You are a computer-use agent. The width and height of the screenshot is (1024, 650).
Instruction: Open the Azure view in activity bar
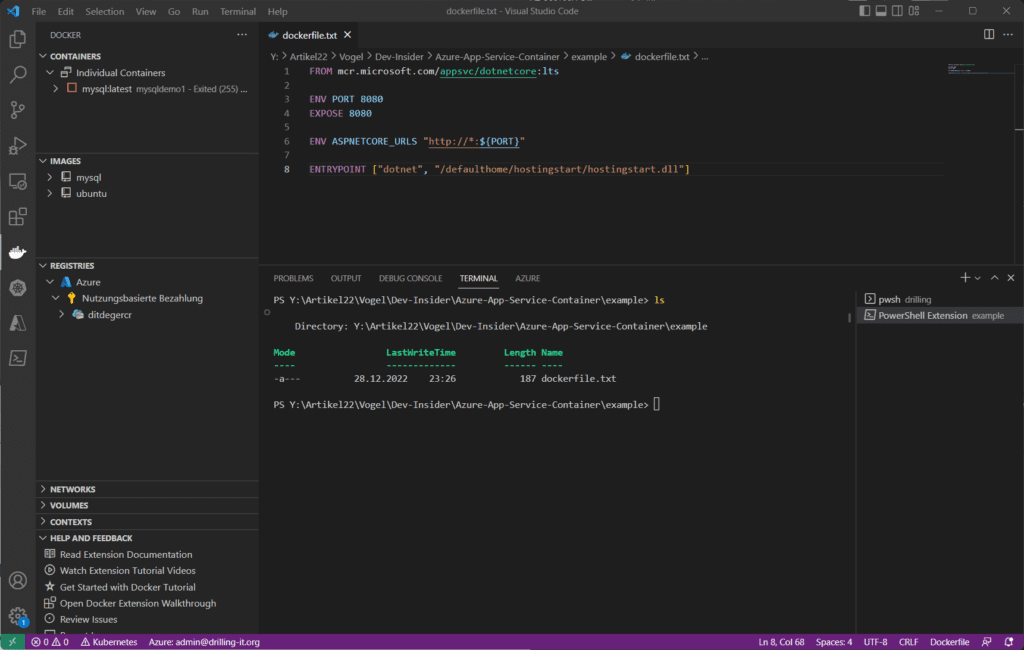[x=18, y=323]
